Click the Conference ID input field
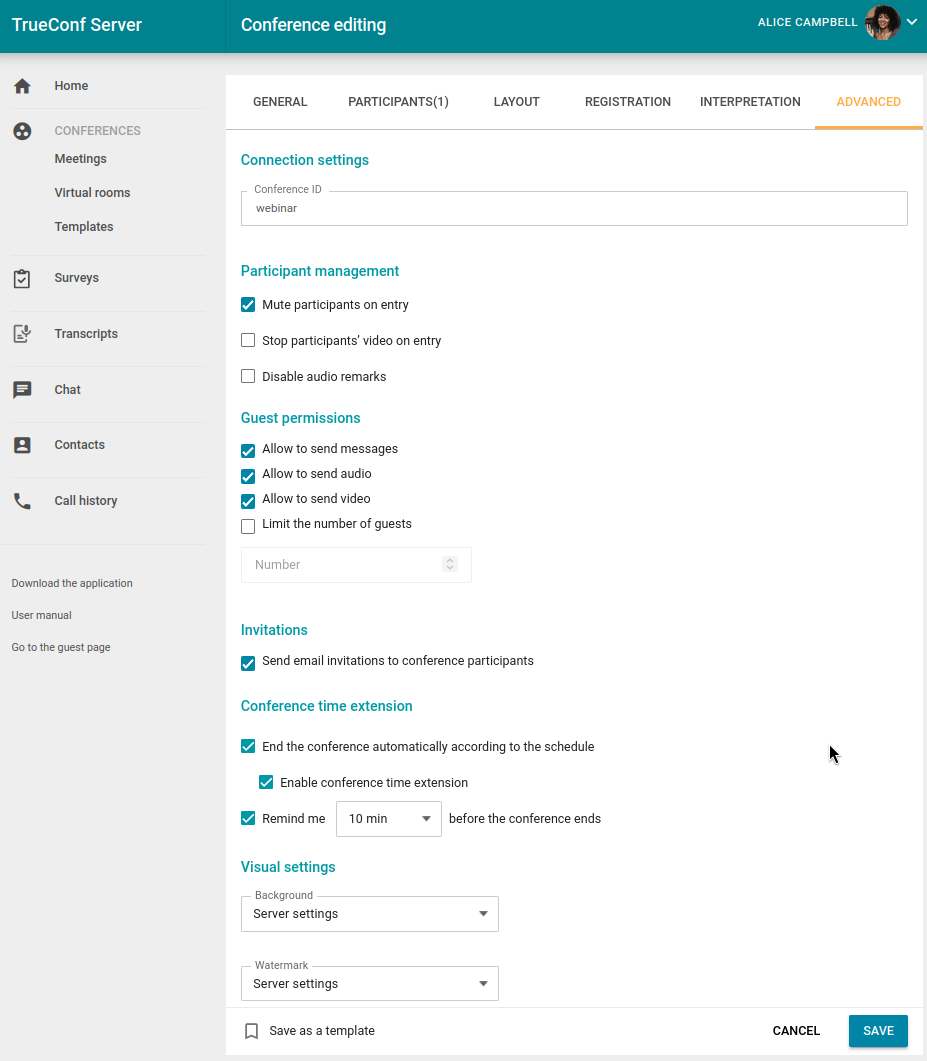927x1061 pixels. pyautogui.click(x=574, y=209)
